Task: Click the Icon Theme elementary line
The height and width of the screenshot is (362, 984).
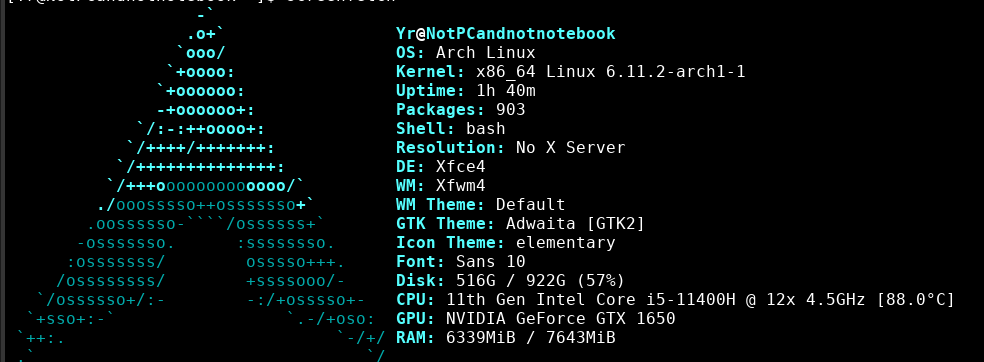Action: pyautogui.click(x=506, y=243)
